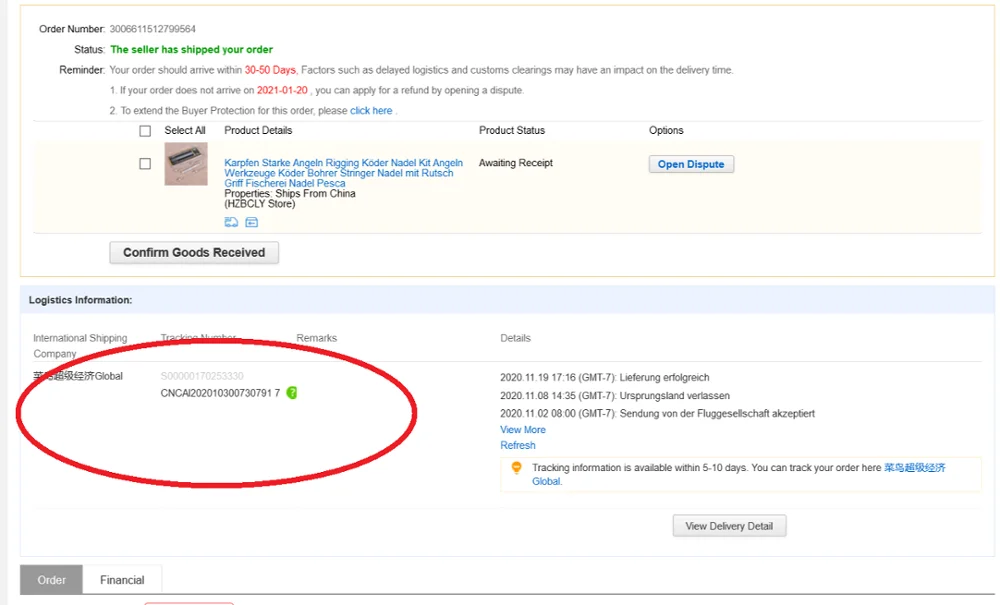Tick the Select All checkbox

(145, 131)
